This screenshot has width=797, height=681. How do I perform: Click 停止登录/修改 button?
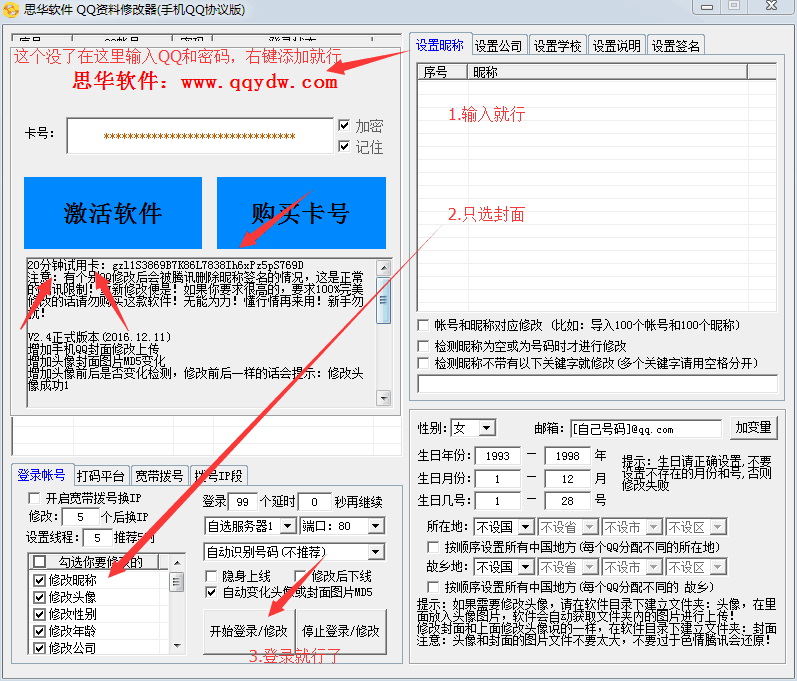[341, 631]
